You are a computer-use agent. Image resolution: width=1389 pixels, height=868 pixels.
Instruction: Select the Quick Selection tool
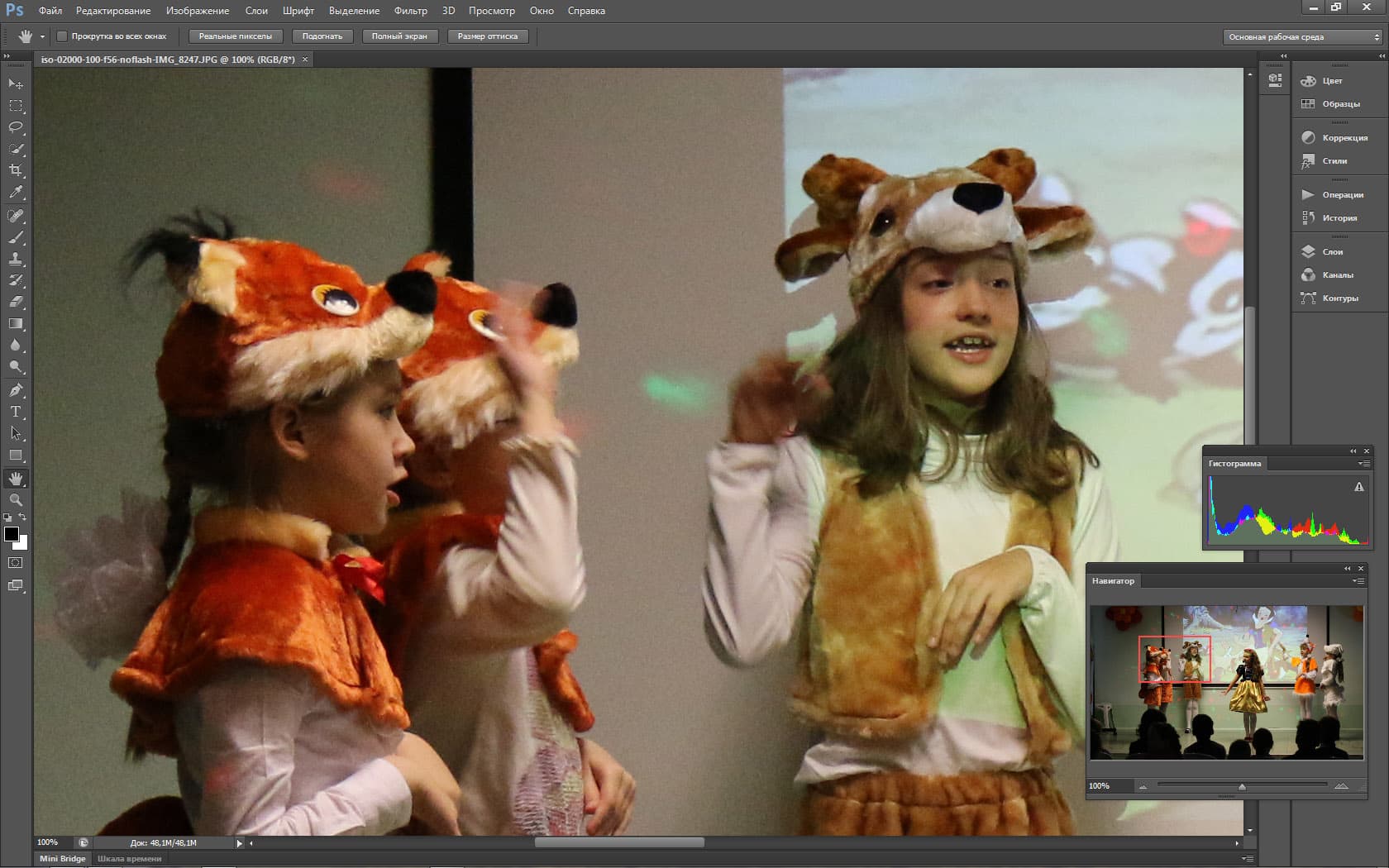click(x=16, y=149)
